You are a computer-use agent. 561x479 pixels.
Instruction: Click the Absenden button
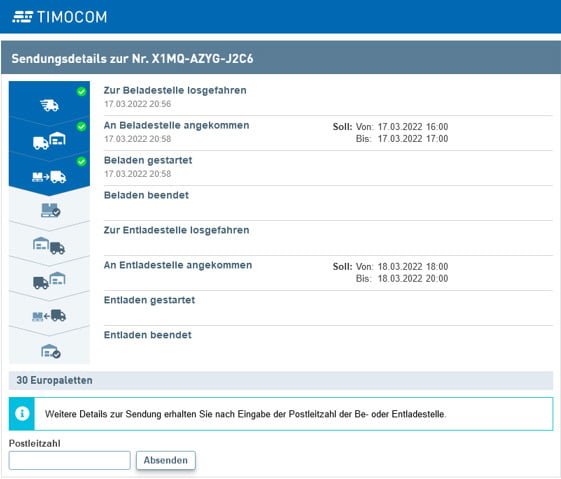point(166,460)
